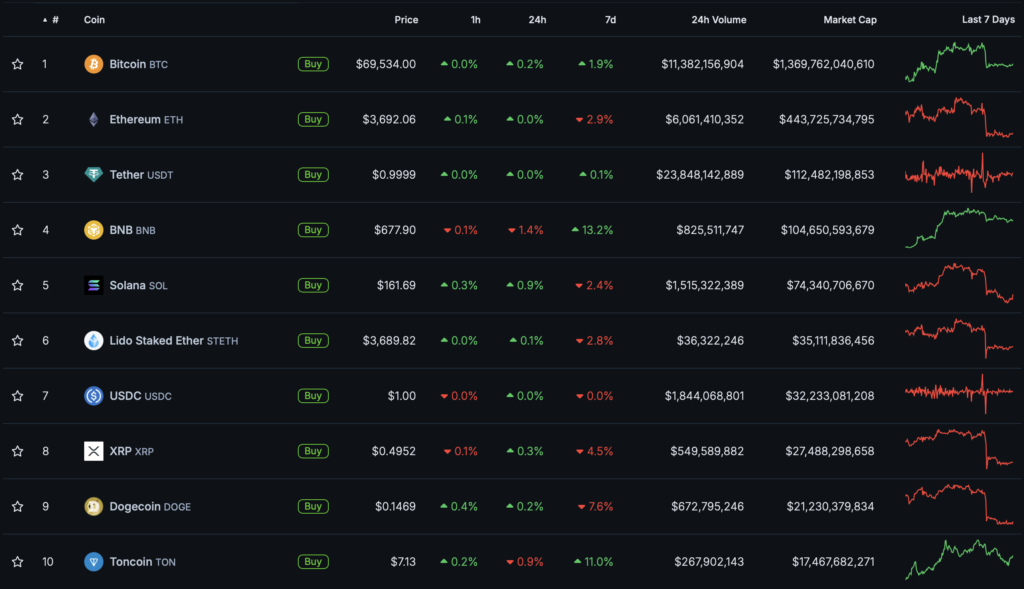The width and height of the screenshot is (1024, 589).
Task: Click the Ethereum diamond logo icon
Action: 93,120
